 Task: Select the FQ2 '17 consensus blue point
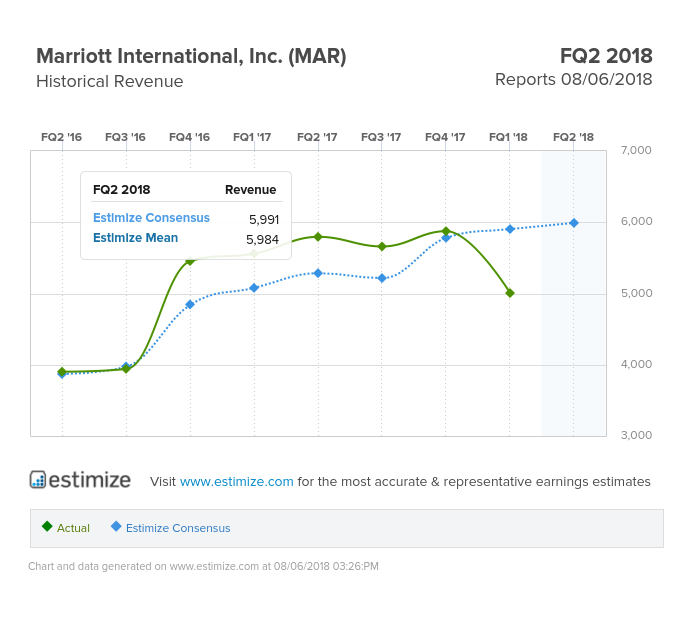click(x=318, y=274)
